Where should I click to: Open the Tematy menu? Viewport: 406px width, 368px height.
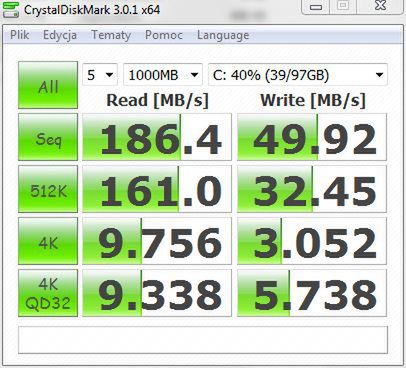click(x=111, y=35)
